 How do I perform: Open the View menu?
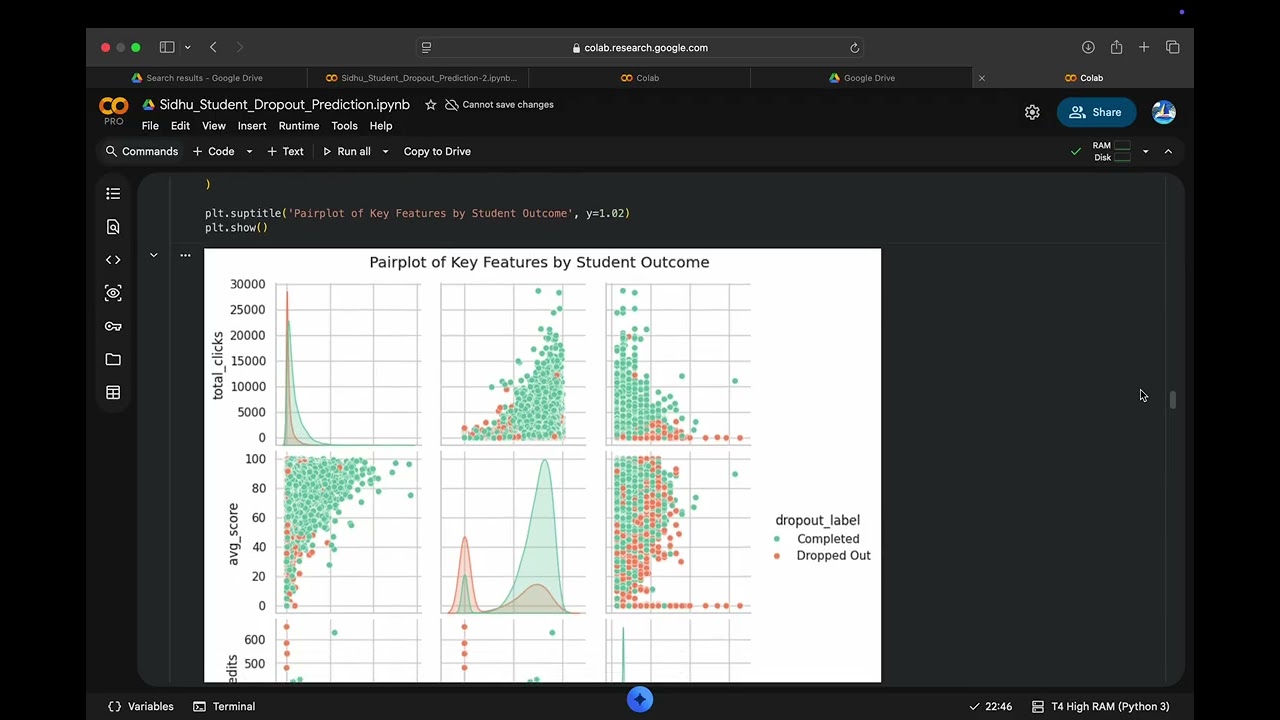tap(214, 126)
